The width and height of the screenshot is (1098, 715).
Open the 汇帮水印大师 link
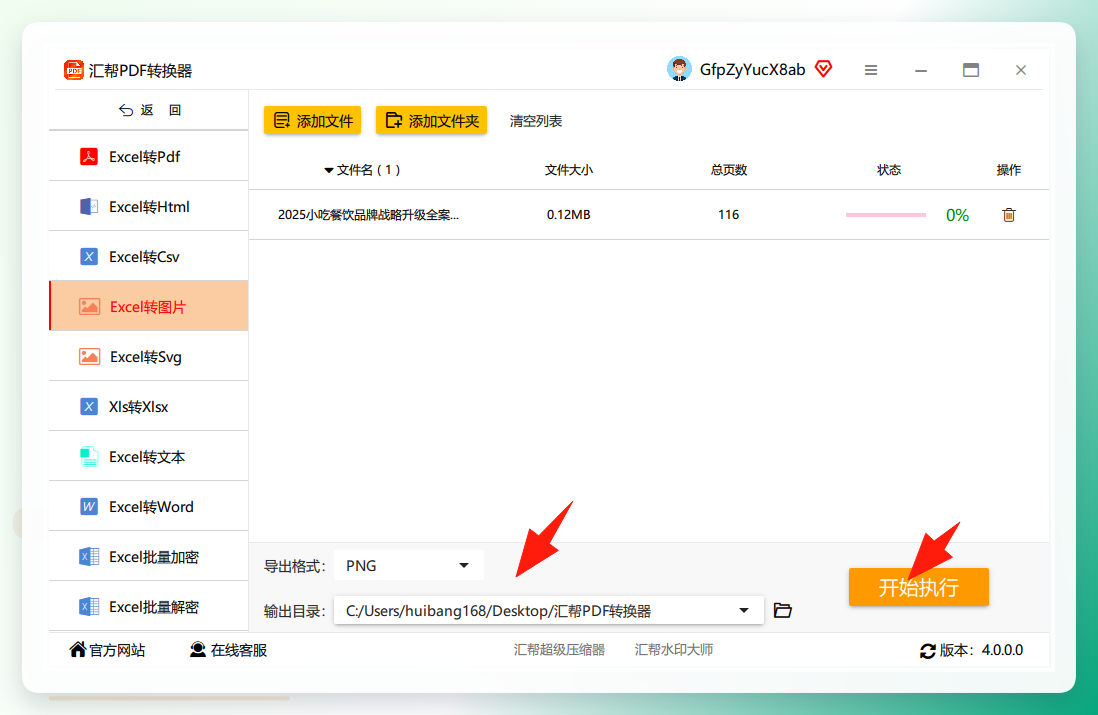674,650
